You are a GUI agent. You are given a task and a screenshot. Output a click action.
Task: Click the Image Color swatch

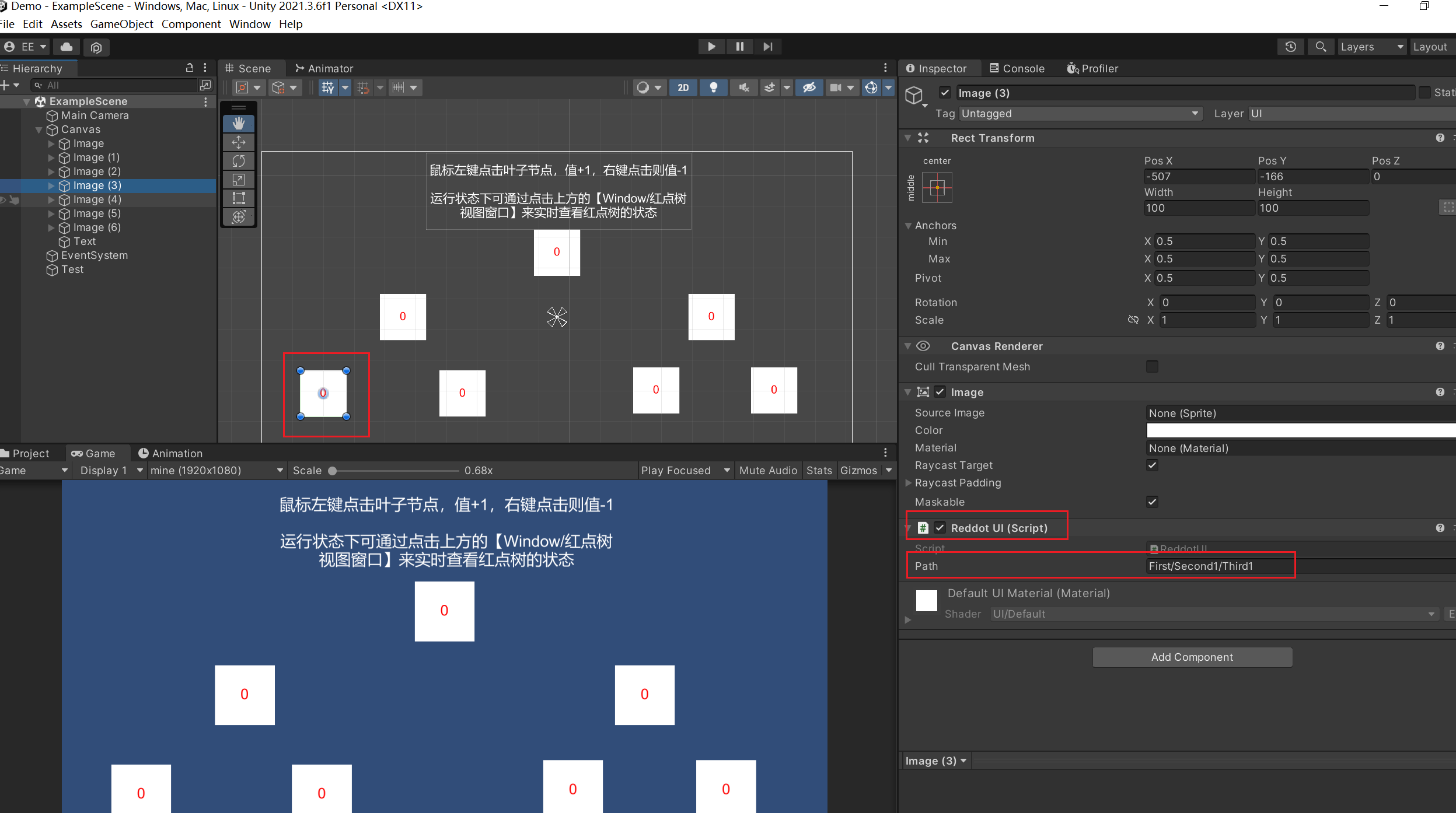pos(1301,430)
